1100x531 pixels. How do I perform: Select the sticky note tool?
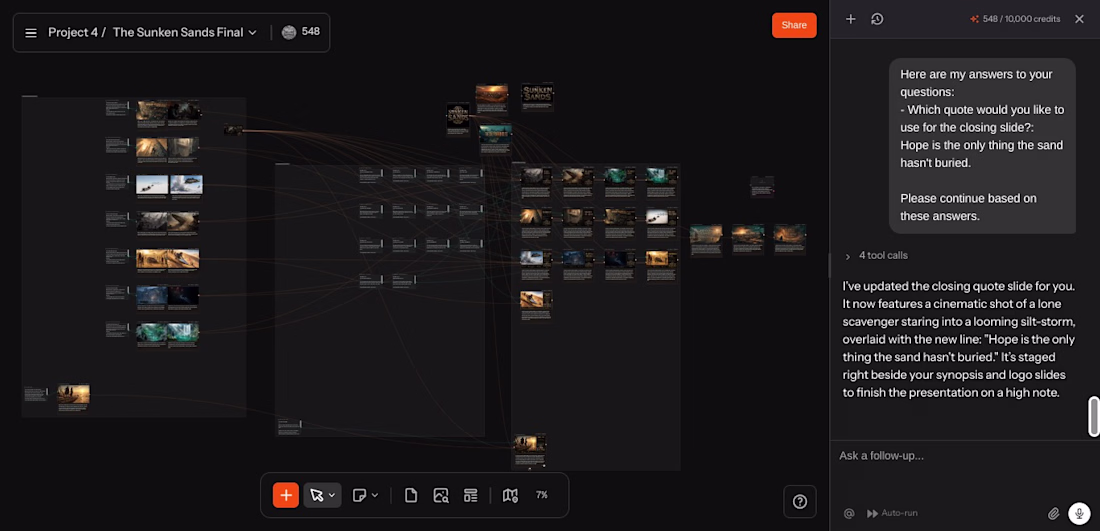tap(359, 495)
